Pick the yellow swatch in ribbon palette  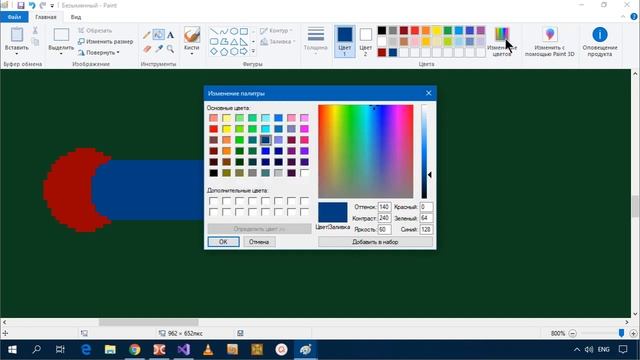pyautogui.click(x=437, y=31)
